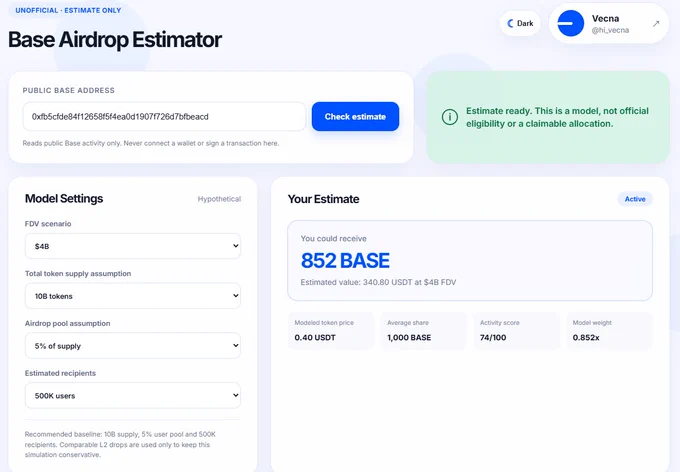Click the Base Airdrop Estimator heading
Screen dimensions: 680x472
pos(115,39)
